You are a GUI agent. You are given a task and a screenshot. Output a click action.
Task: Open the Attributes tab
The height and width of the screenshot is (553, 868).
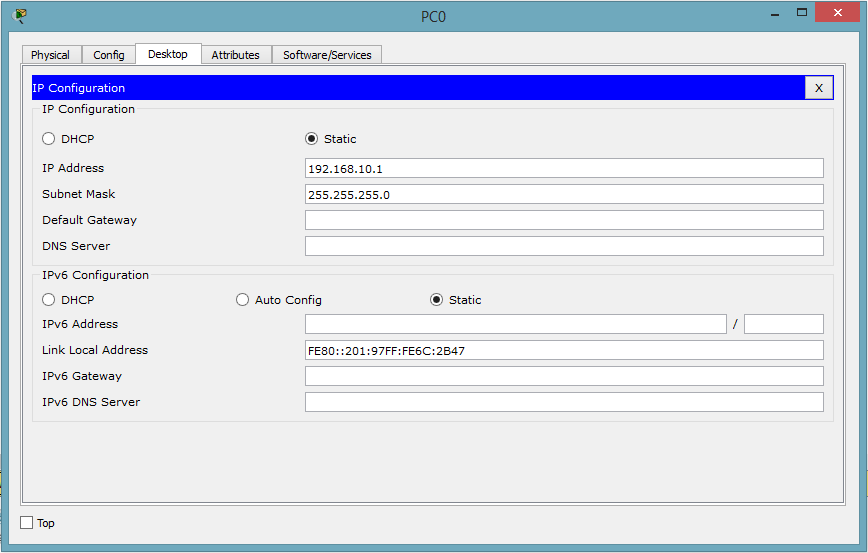point(235,55)
